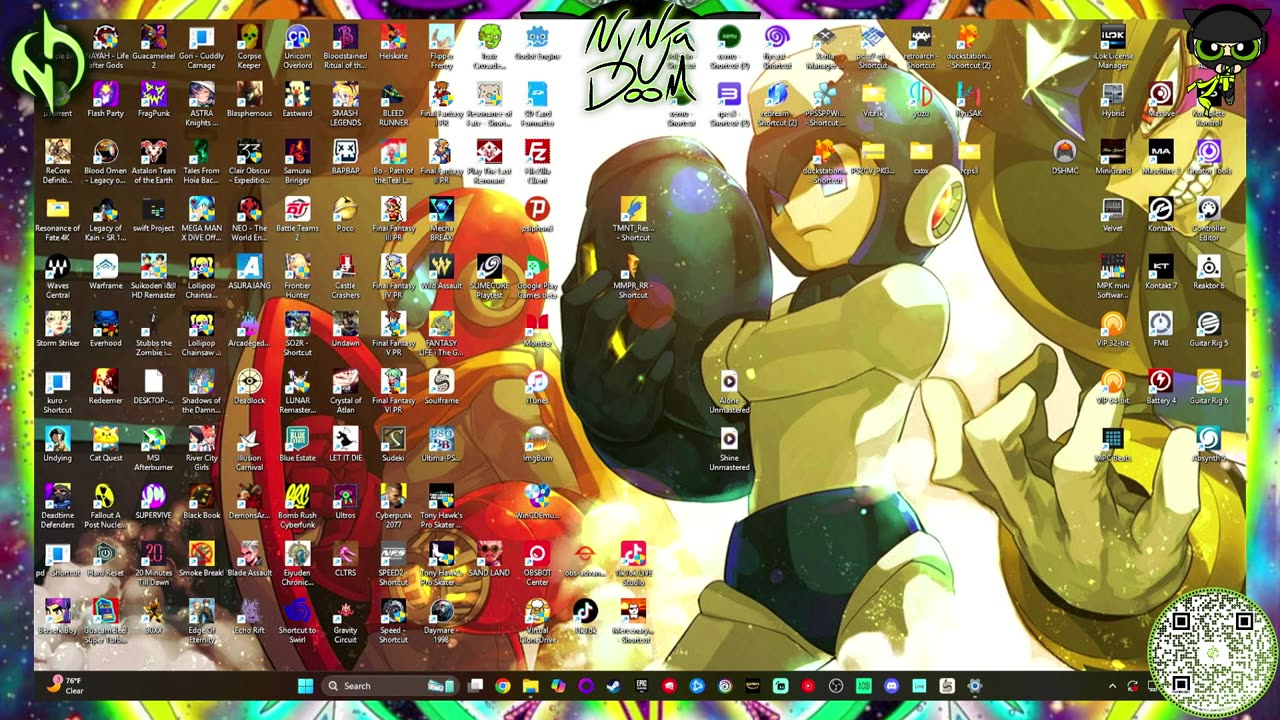1280x720 pixels.
Task: Open the Shine Unmastered file
Action: [x=729, y=449]
